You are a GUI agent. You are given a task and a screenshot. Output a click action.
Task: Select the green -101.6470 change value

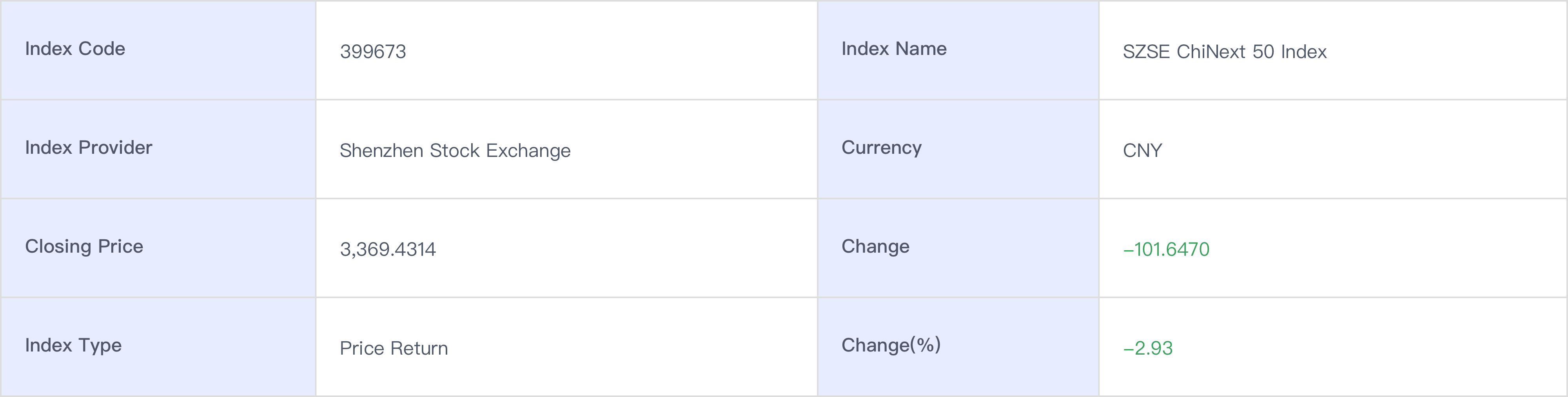1166,249
